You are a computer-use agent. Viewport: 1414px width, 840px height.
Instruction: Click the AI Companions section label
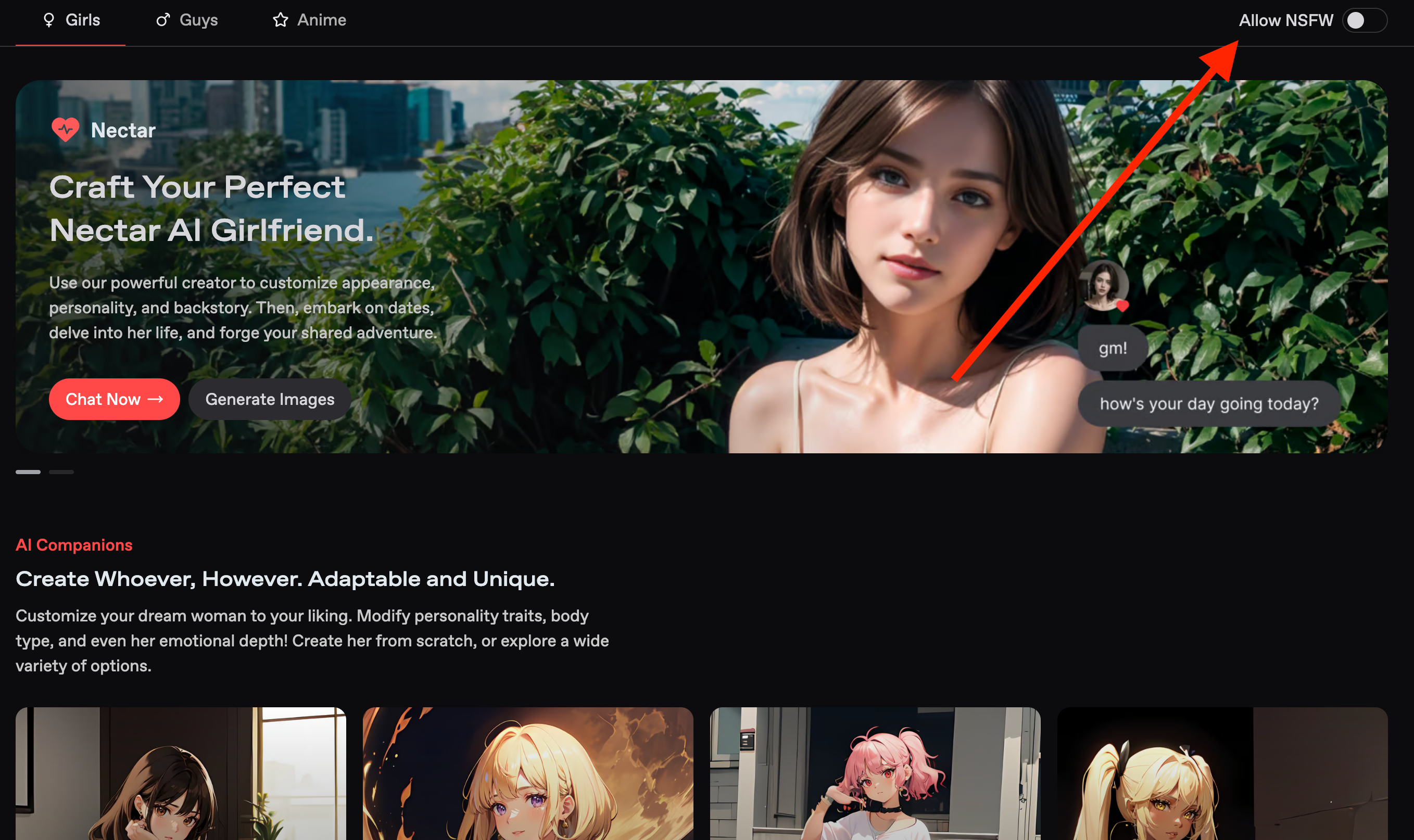point(74,545)
